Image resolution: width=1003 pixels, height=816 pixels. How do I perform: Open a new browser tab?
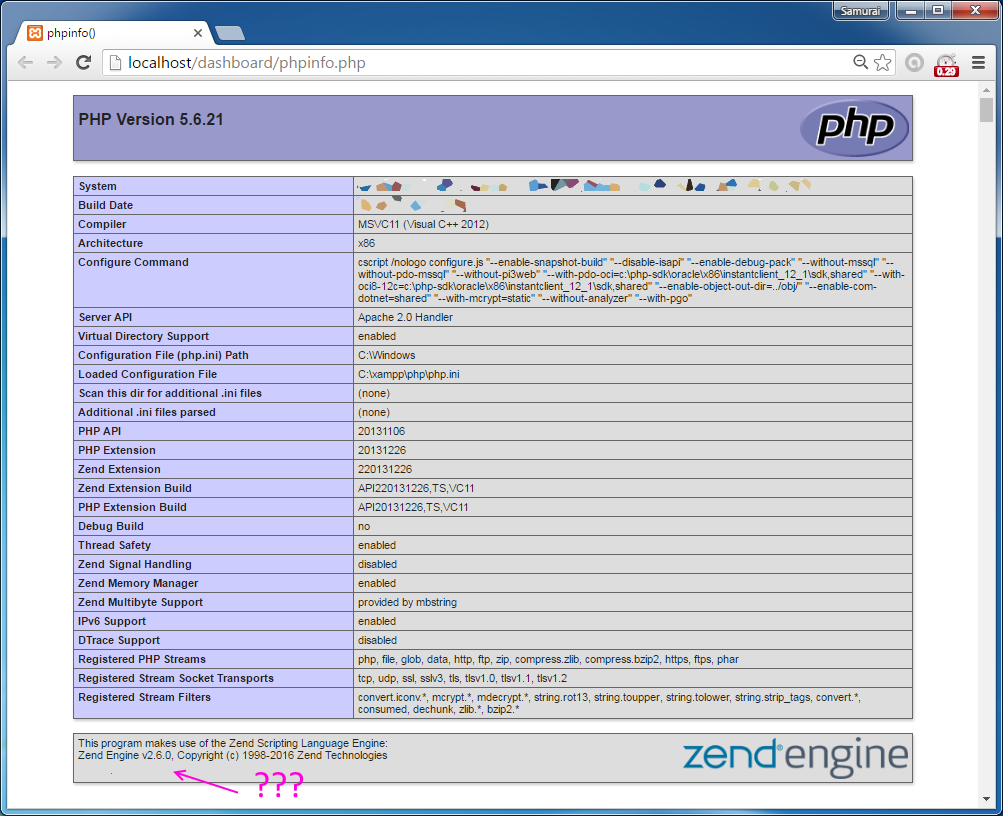click(230, 33)
